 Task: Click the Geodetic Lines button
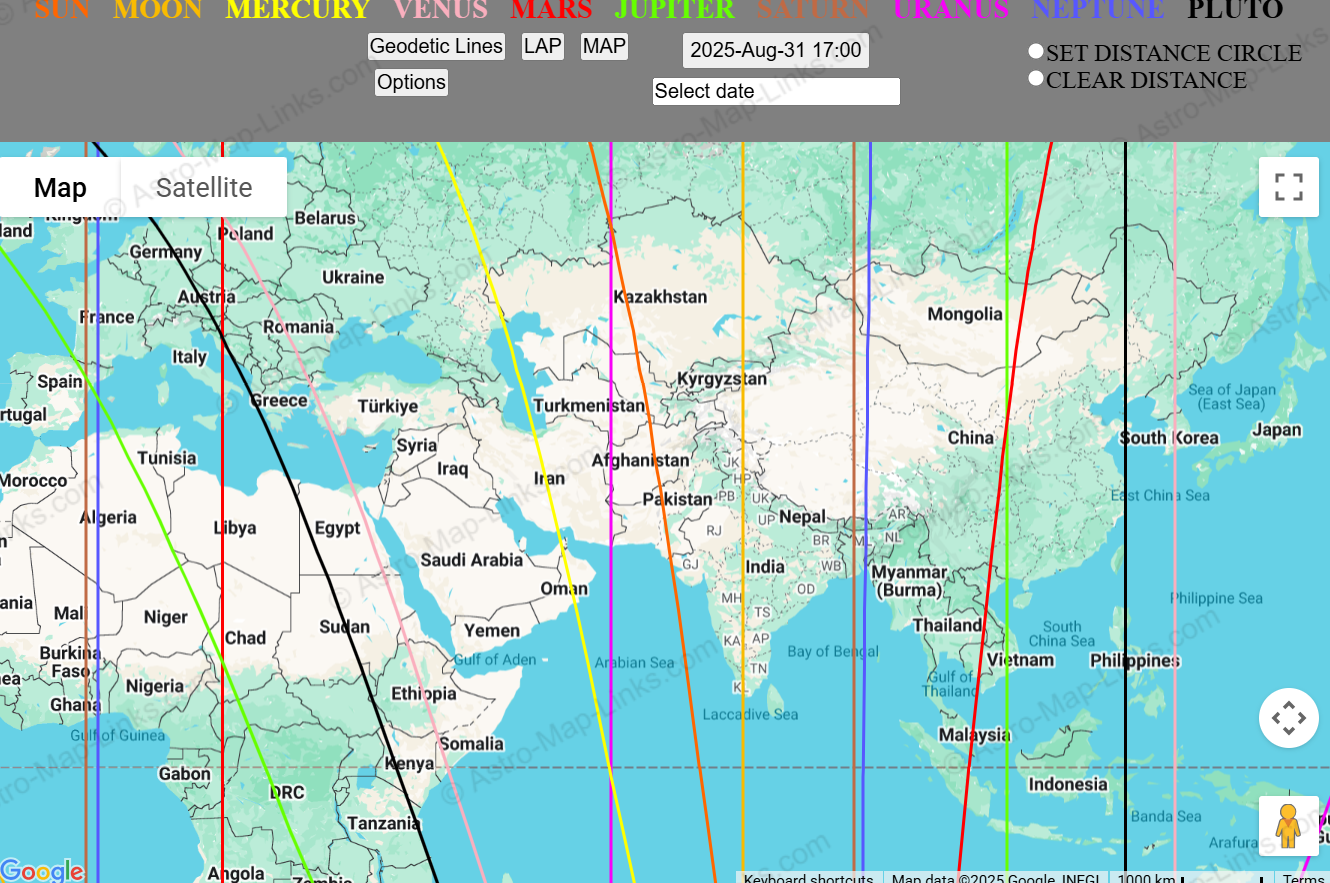click(x=436, y=47)
